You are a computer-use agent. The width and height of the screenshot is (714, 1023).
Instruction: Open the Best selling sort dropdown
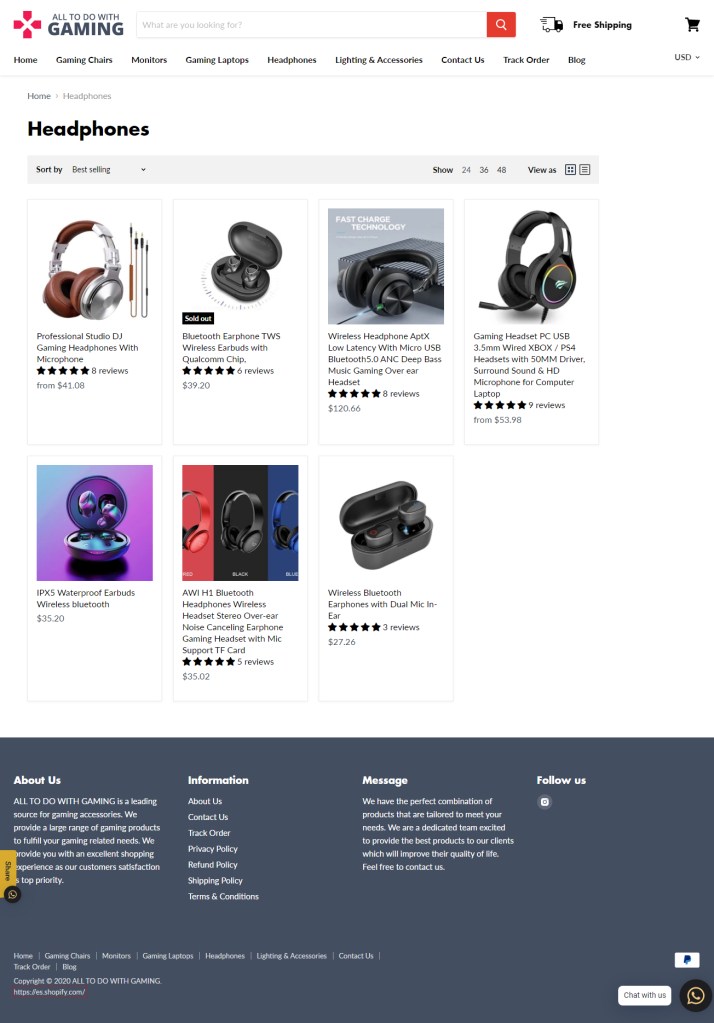tap(108, 170)
